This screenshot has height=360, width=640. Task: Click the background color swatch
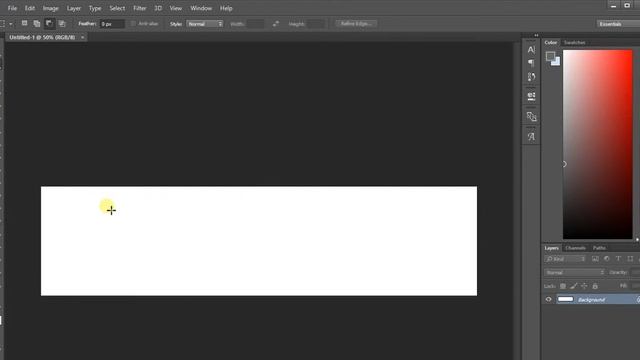click(x=557, y=62)
